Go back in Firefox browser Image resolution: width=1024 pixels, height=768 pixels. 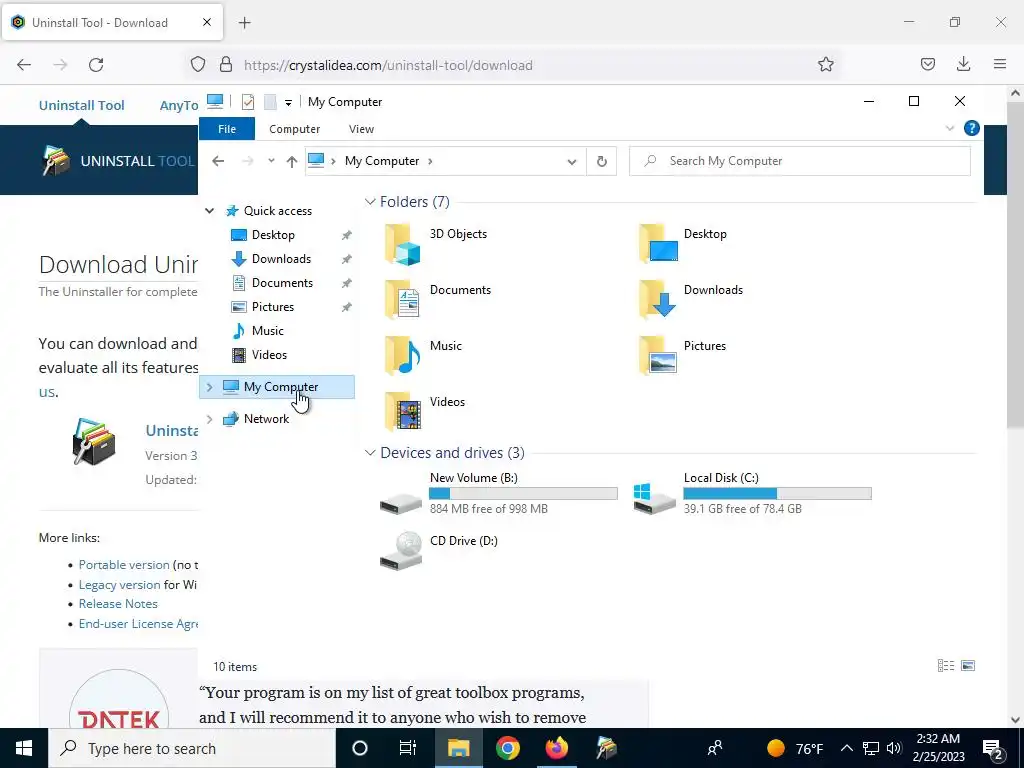click(24, 65)
